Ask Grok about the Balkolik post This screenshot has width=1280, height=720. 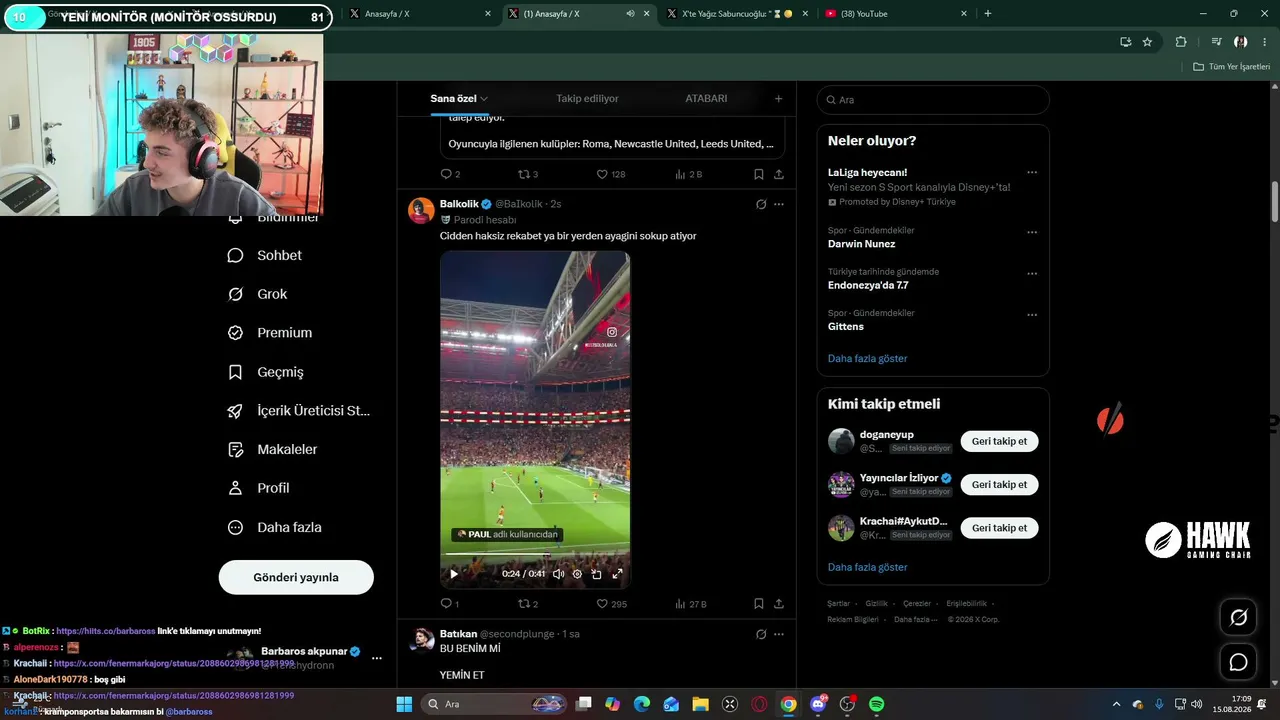tap(761, 204)
